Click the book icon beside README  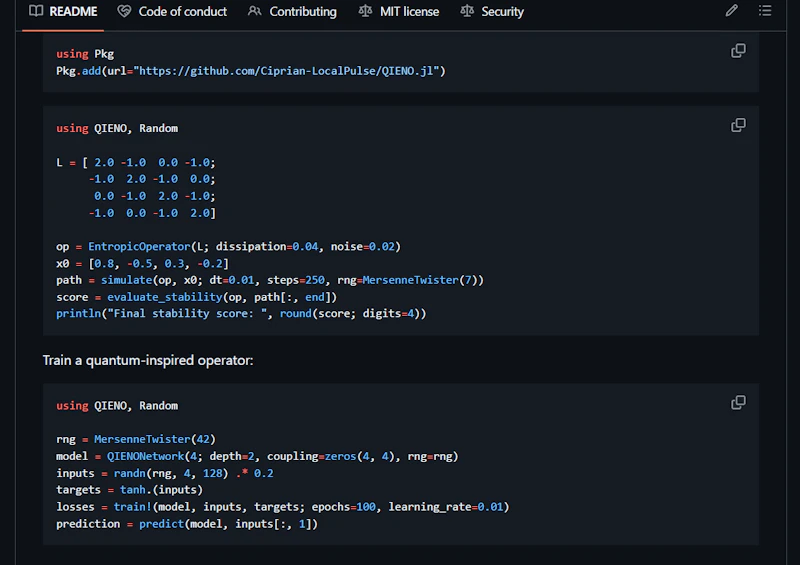click(36, 11)
